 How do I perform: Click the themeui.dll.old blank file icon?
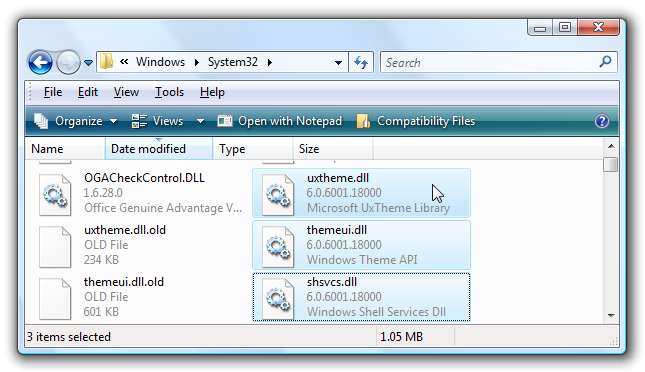point(55,299)
